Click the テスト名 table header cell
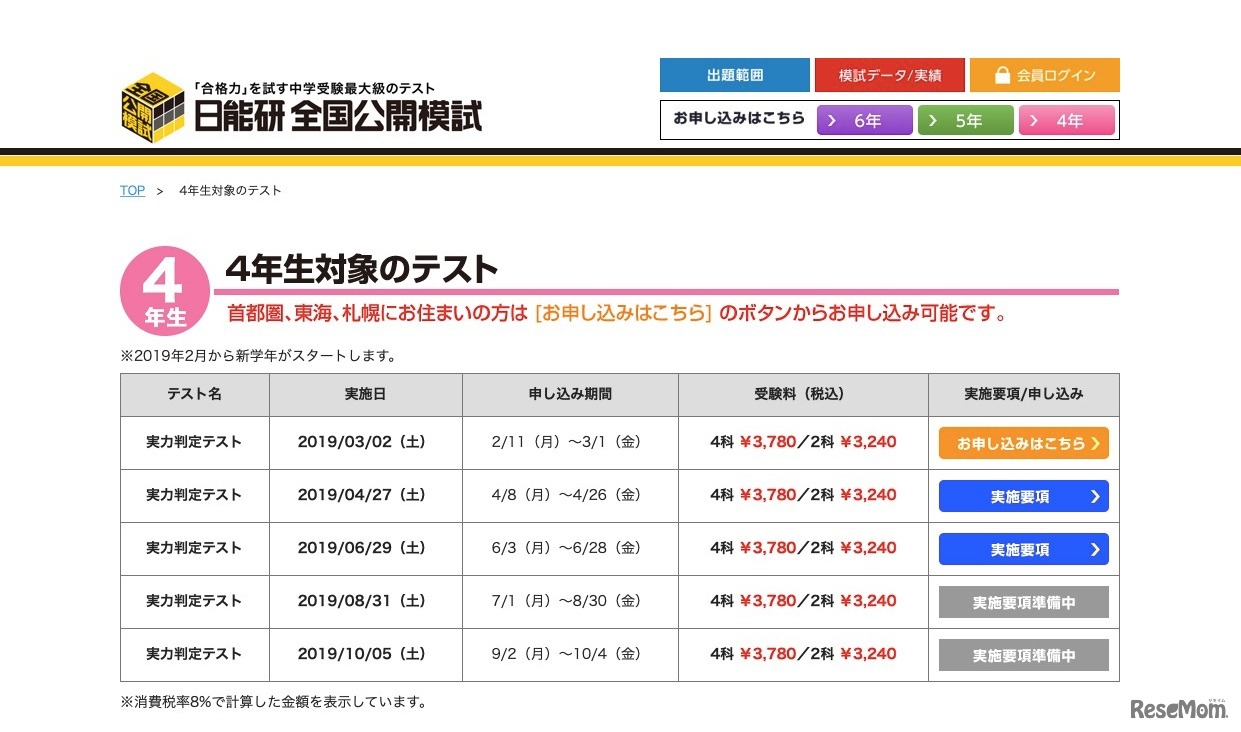This screenshot has width=1241, height=732. (194, 394)
